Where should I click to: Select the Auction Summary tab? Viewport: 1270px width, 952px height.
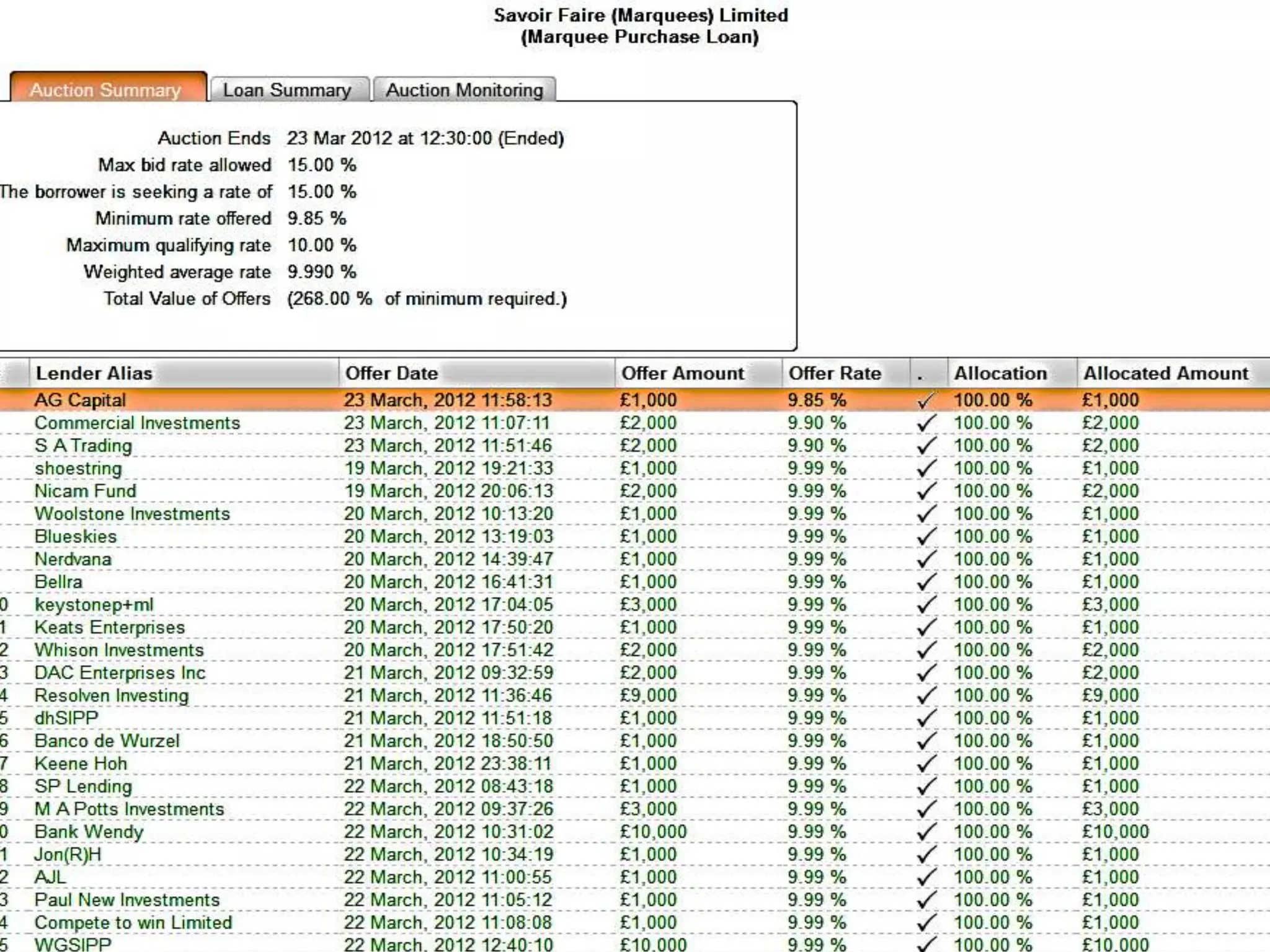pyautogui.click(x=105, y=90)
